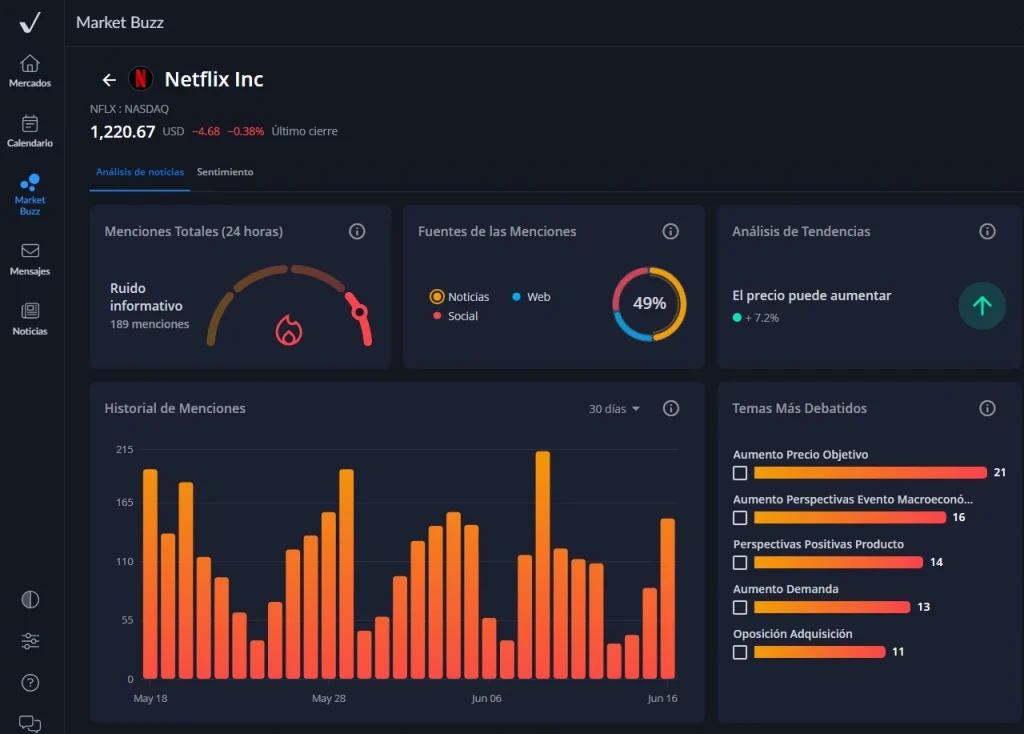Click the -0.38% change value
The width and height of the screenshot is (1024, 734).
(246, 131)
